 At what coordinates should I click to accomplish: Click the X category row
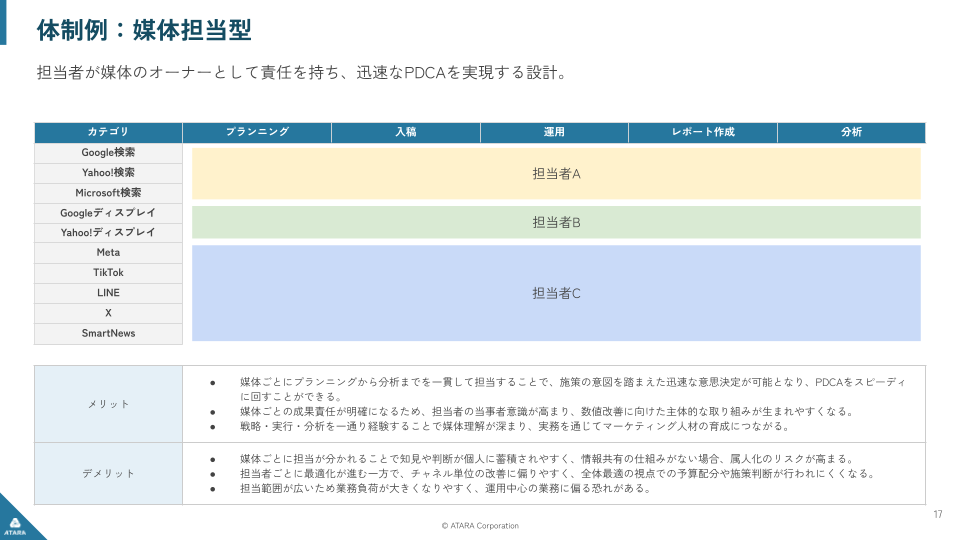(108, 313)
